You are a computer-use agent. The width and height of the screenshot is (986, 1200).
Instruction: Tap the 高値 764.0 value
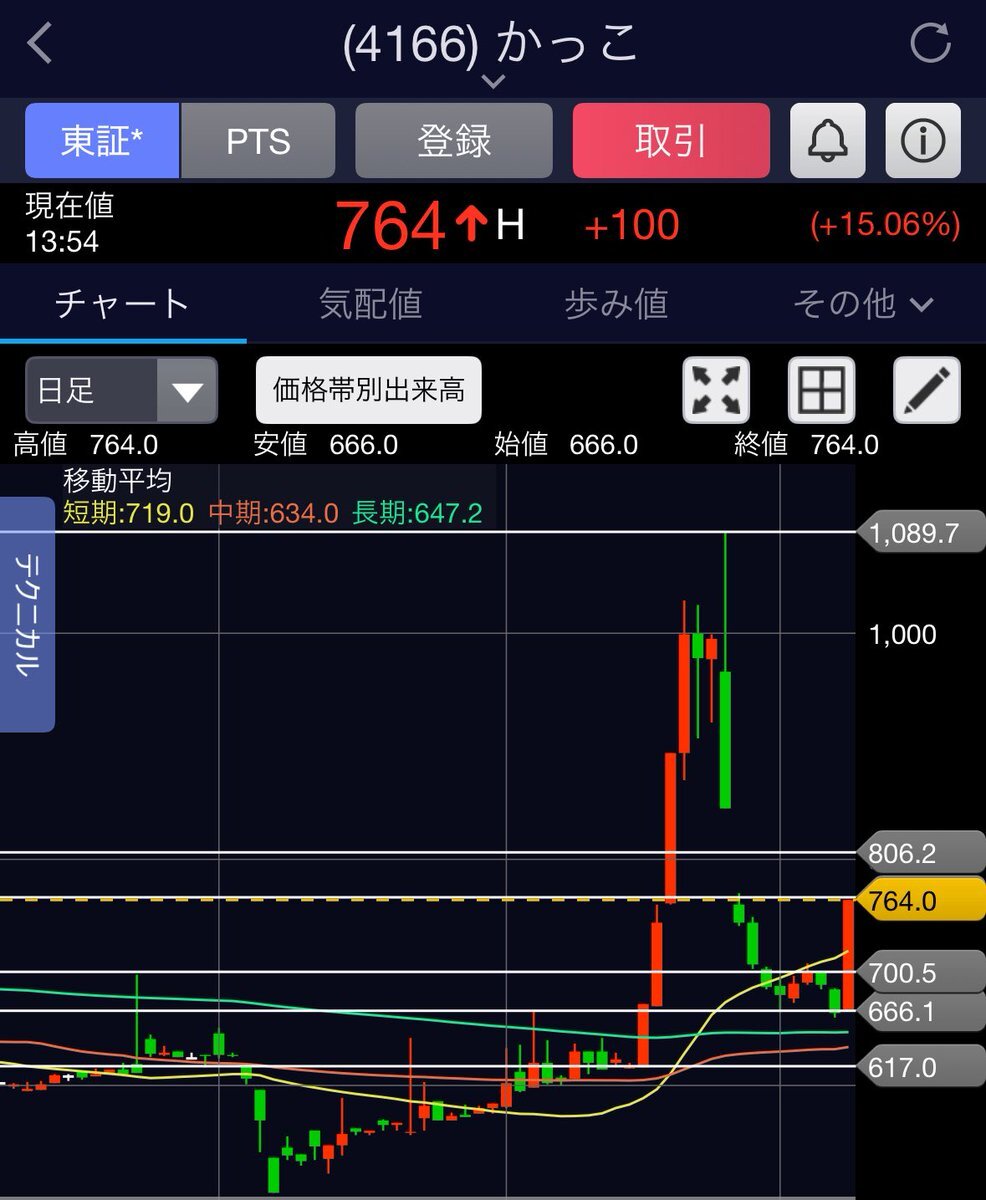point(86,444)
